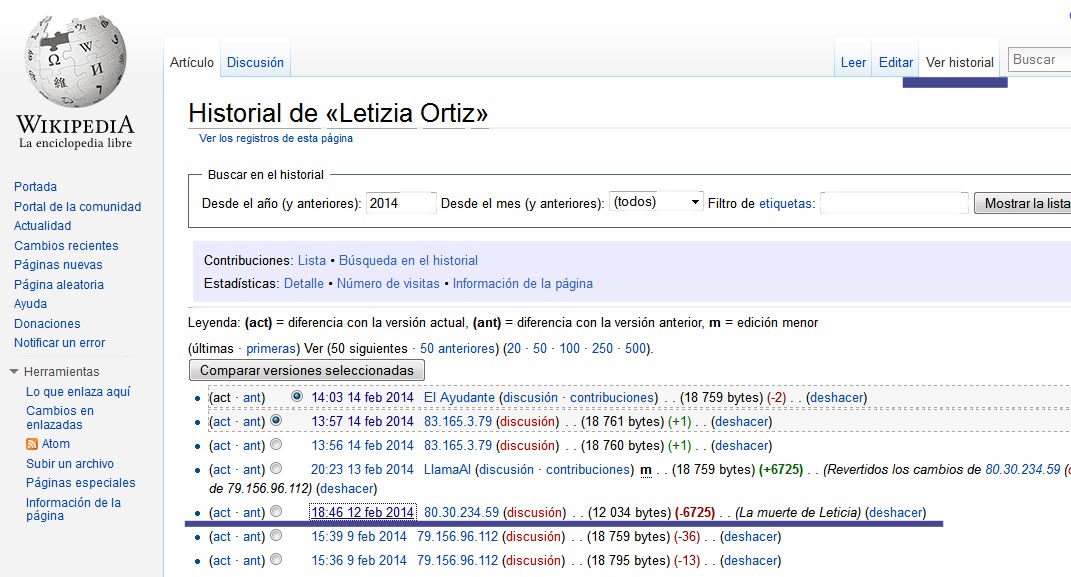Select radio button for 13:57 14 feb 2014 revision
The width and height of the screenshot is (1071, 577).
click(276, 420)
